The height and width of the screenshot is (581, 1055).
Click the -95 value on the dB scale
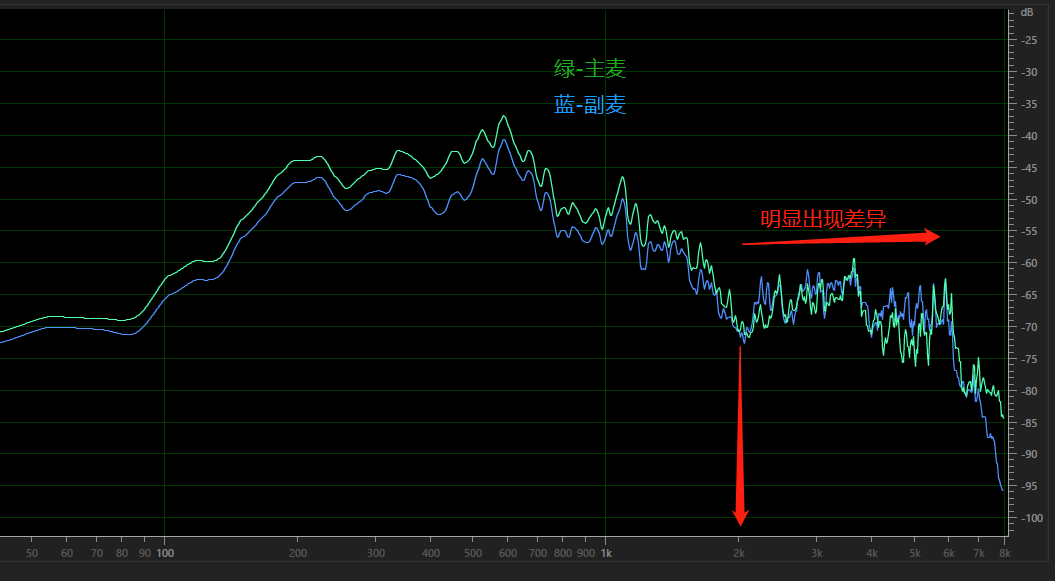[x=1029, y=486]
